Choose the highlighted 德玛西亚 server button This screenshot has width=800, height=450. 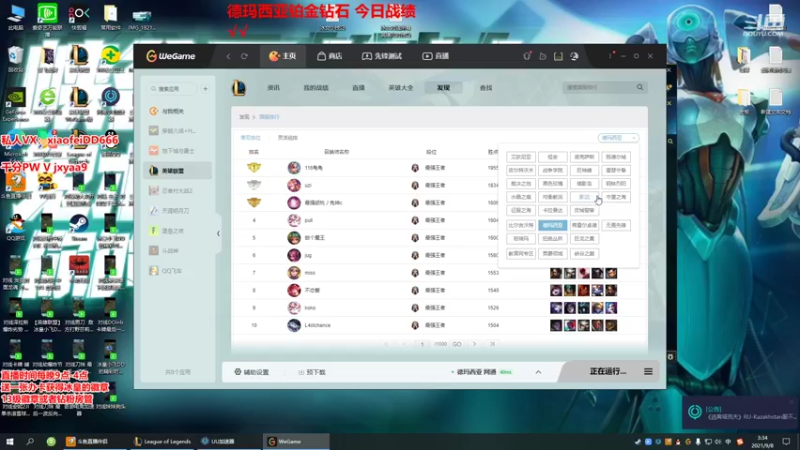[x=553, y=225]
